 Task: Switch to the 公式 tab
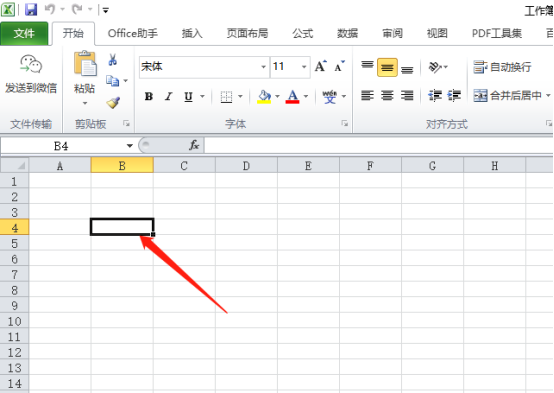tap(303, 34)
